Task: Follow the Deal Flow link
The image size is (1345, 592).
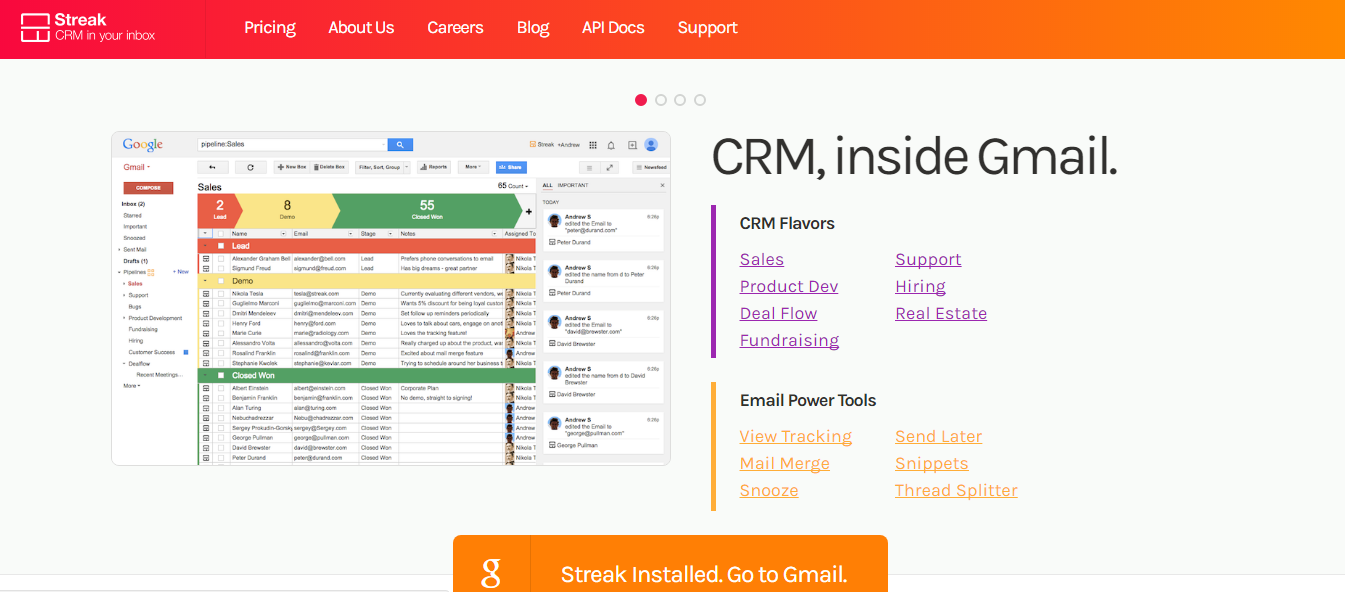Action: click(x=778, y=314)
